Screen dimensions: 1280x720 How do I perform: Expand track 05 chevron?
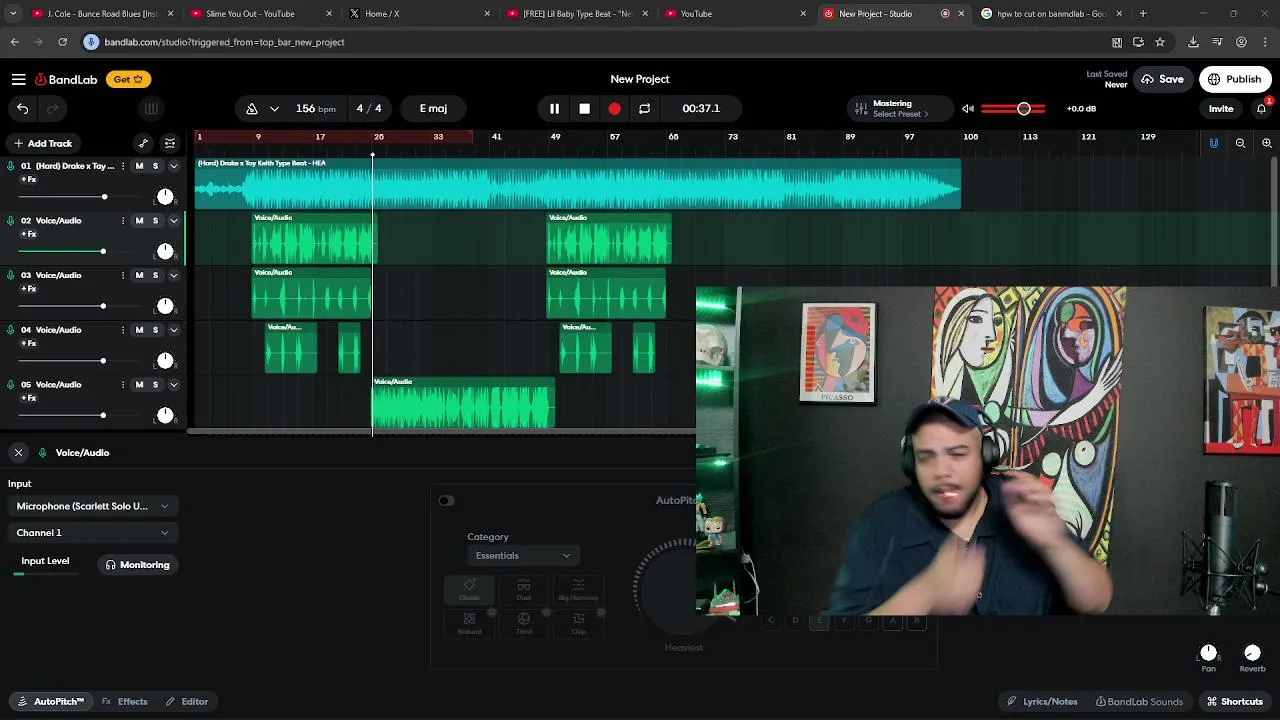(173, 385)
